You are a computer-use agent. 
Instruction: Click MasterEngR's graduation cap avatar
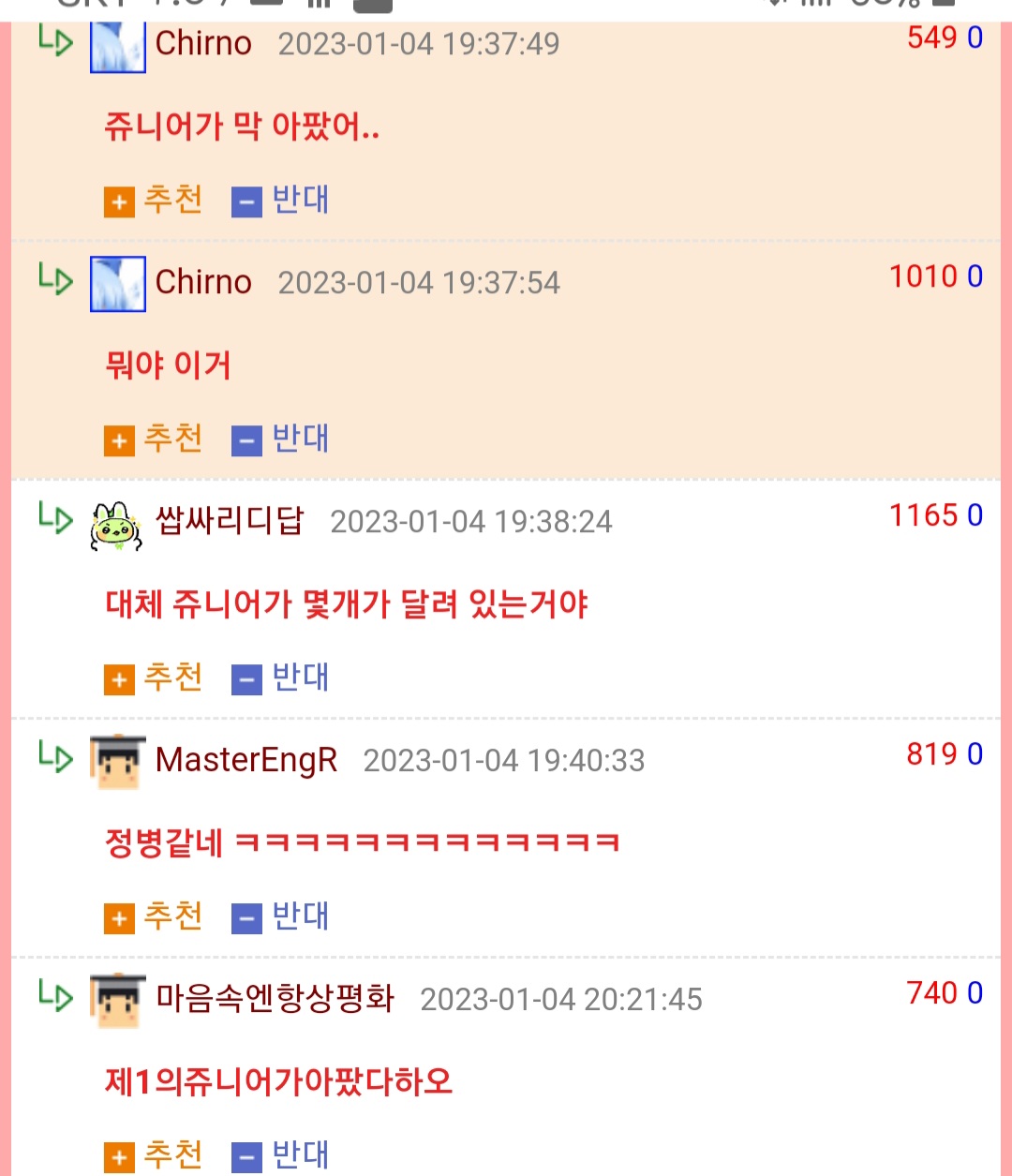118,762
